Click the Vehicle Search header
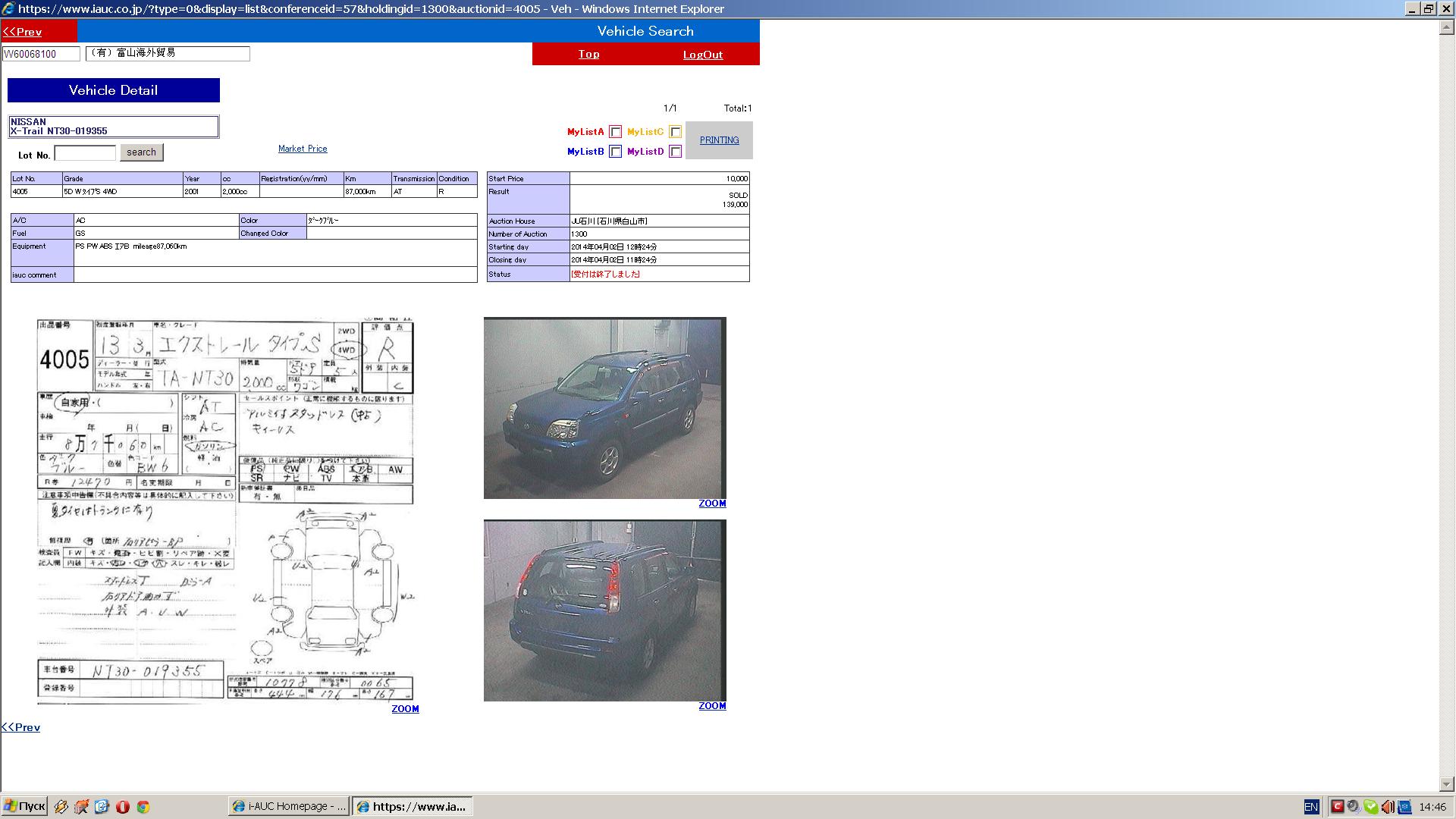This screenshot has width=1456, height=819. click(645, 31)
